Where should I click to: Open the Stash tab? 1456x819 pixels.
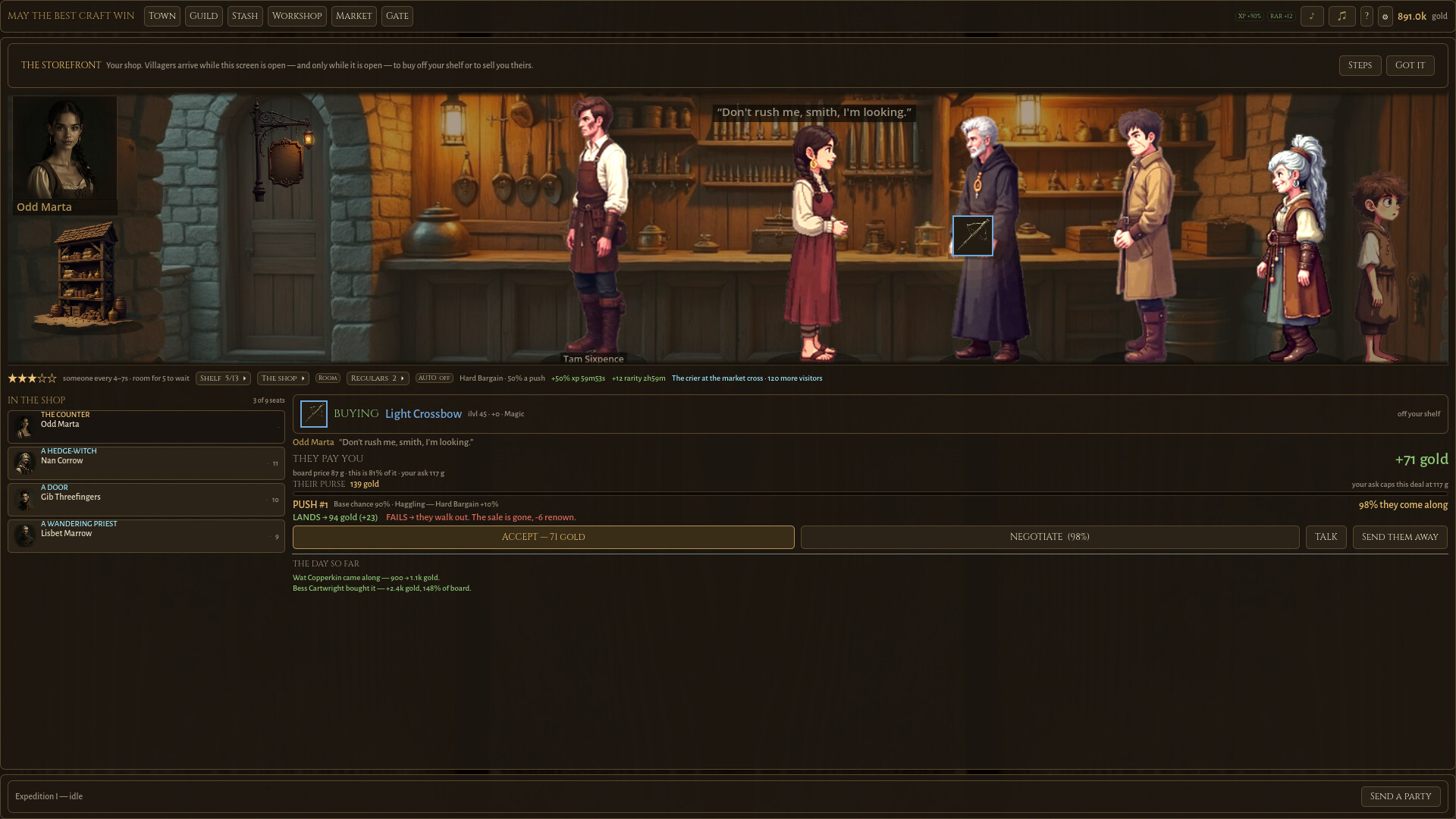[245, 16]
